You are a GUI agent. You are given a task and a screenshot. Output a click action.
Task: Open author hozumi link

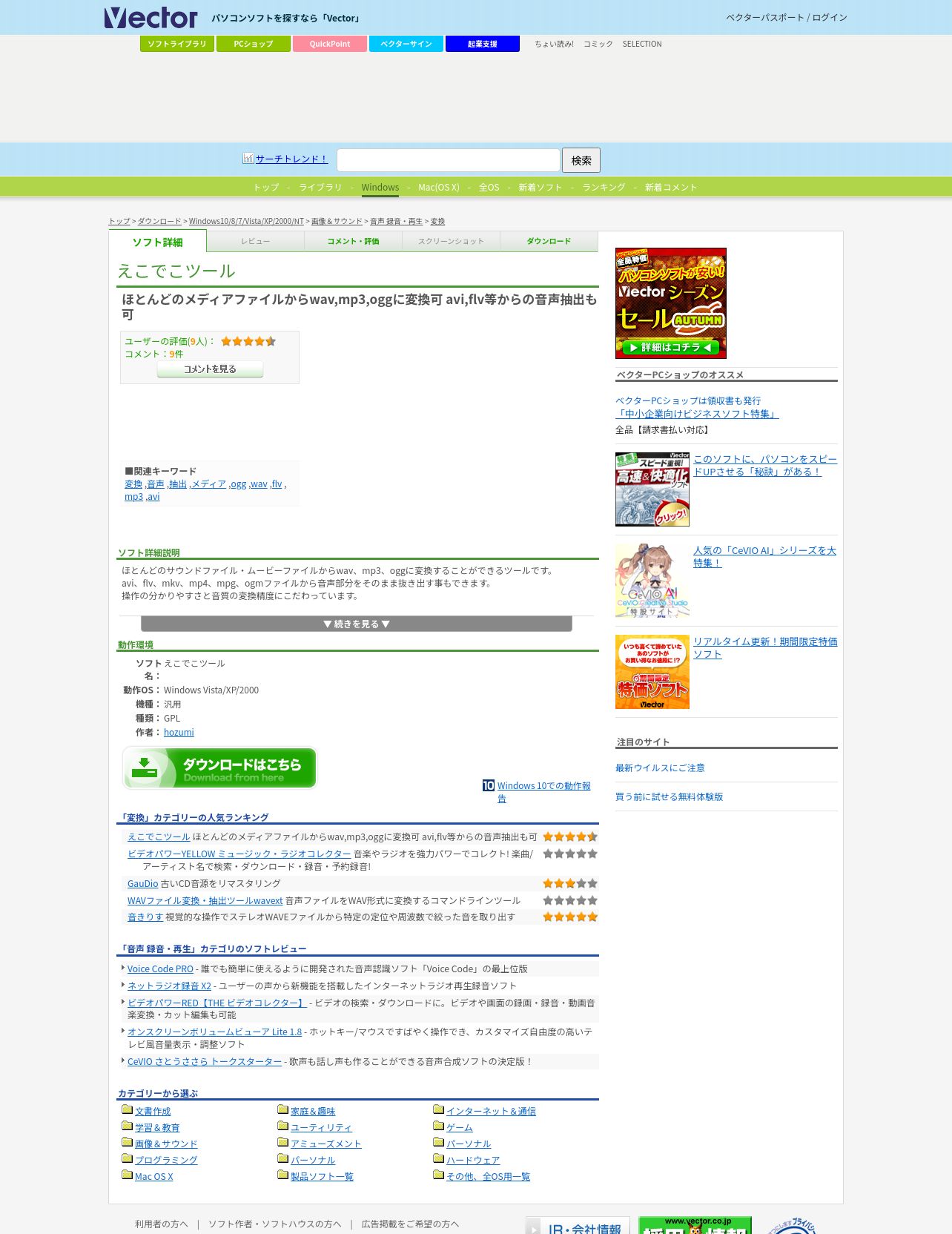(179, 732)
